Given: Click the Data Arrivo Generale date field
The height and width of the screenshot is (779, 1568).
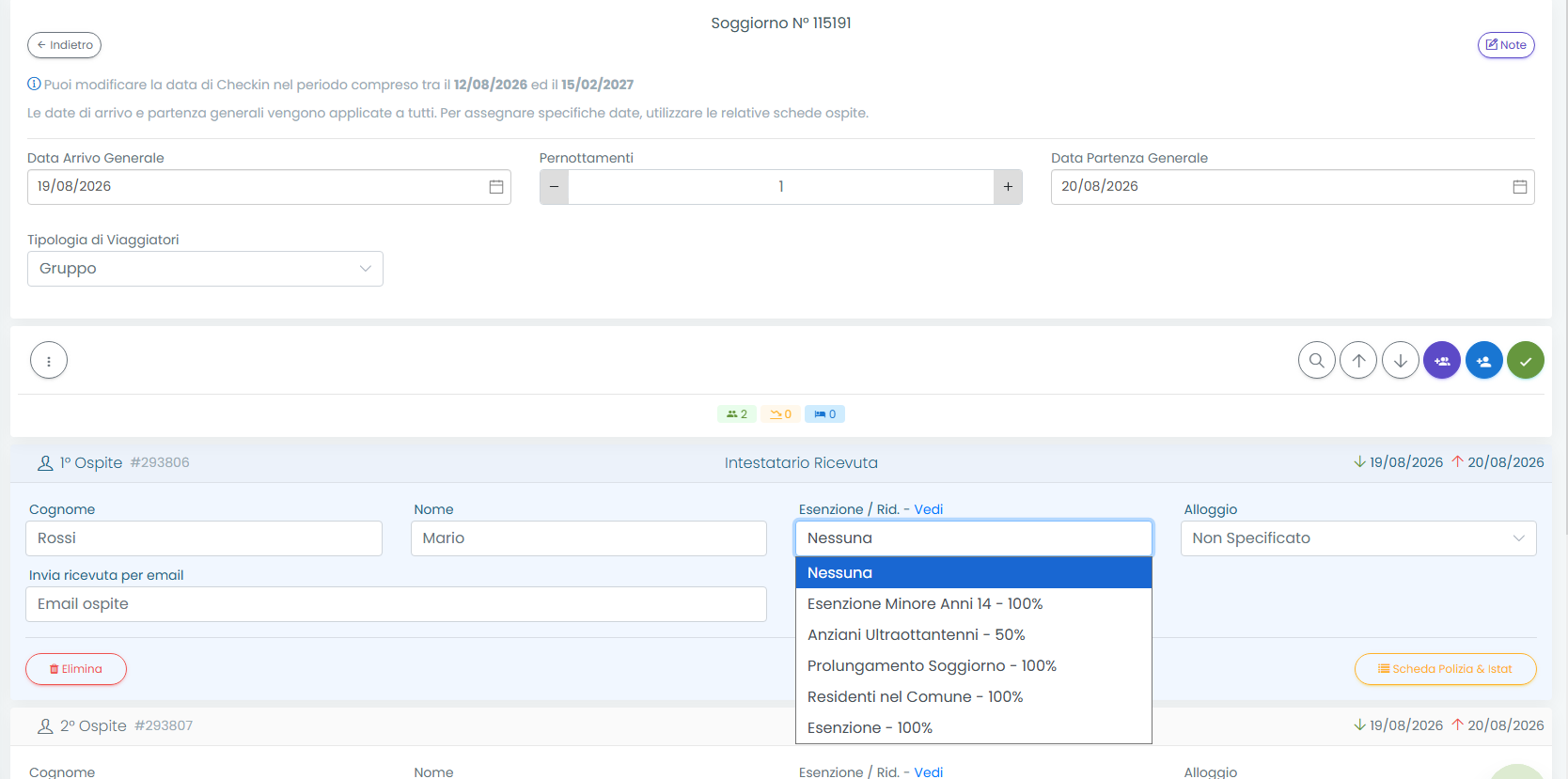Looking at the screenshot, I should point(269,187).
